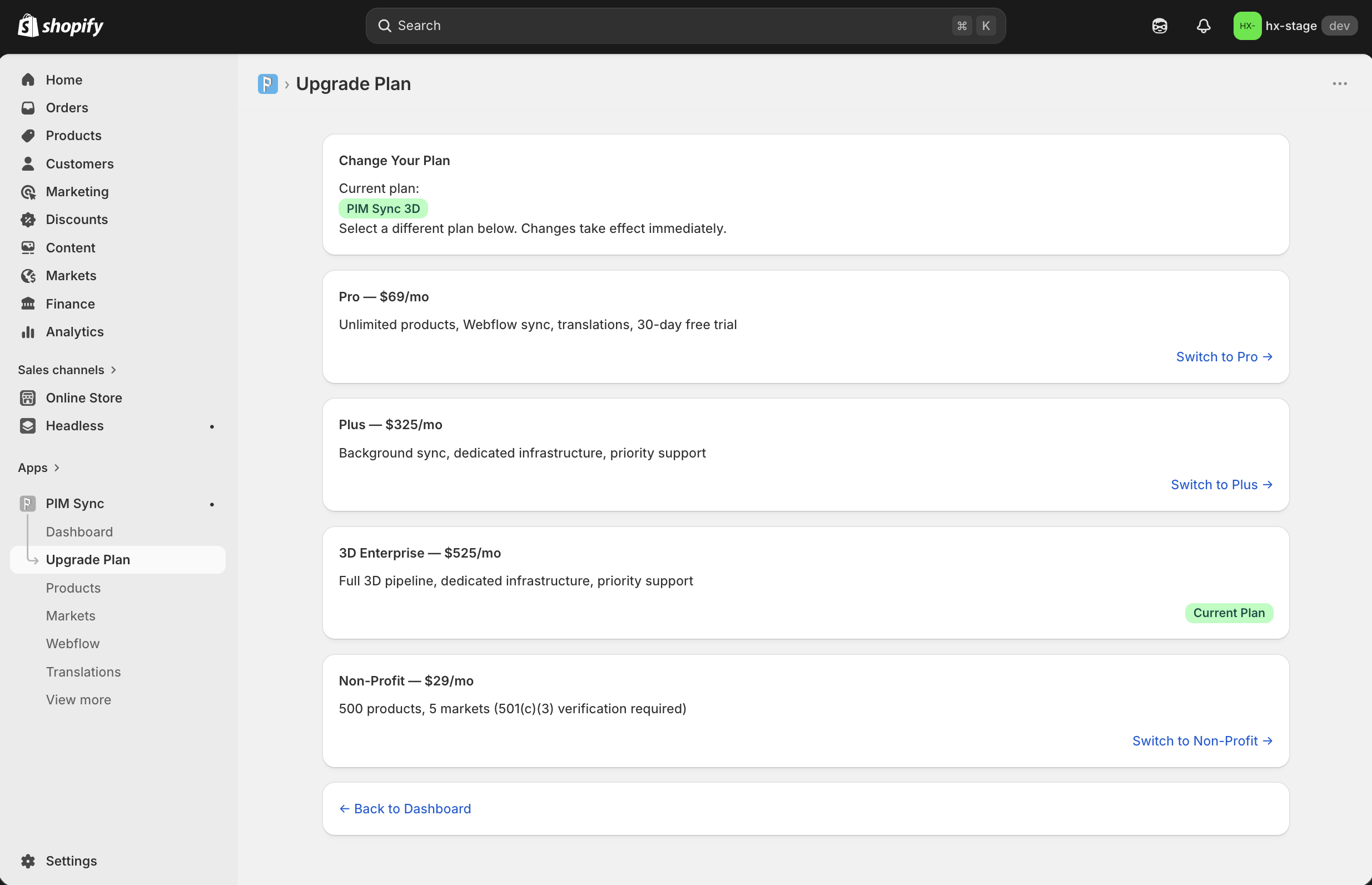
Task: Click the Analytics bar chart icon
Action: (x=28, y=331)
